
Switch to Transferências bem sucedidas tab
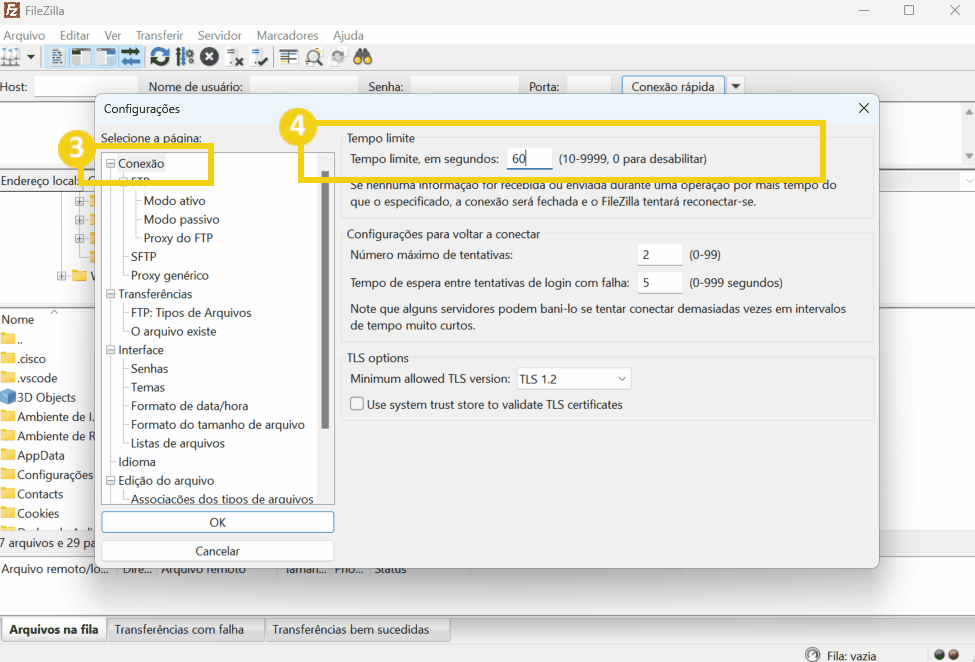tap(357, 629)
